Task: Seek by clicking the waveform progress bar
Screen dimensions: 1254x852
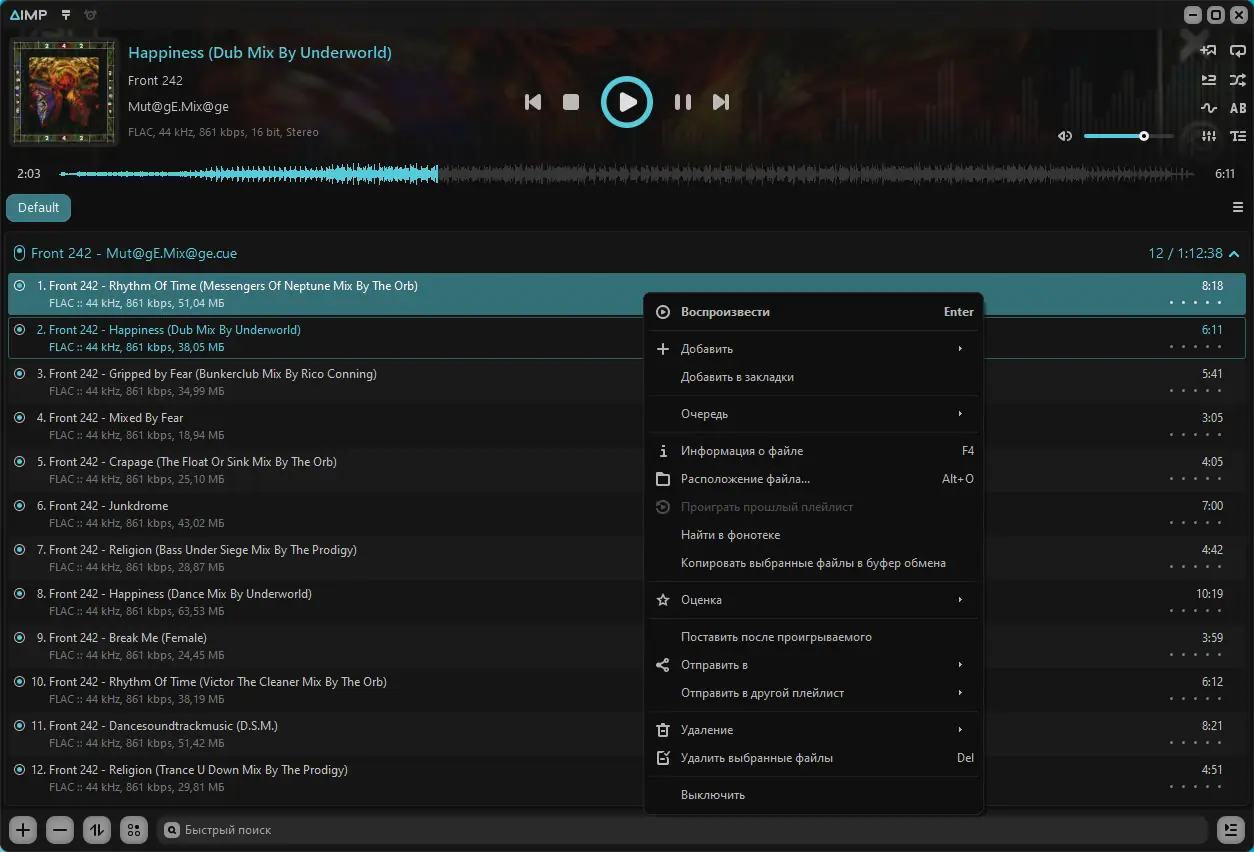Action: pos(627,174)
